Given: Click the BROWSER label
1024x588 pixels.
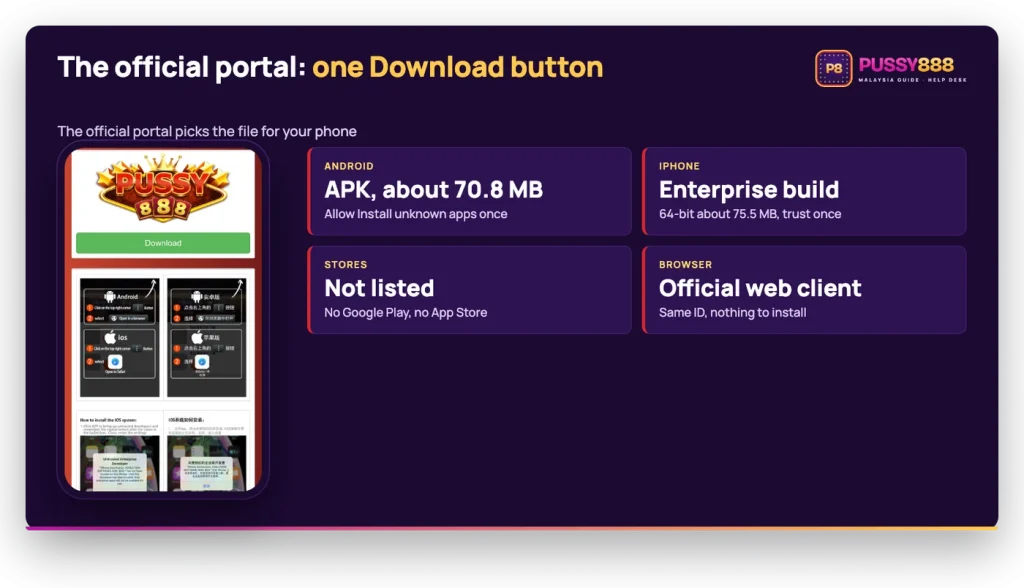Looking at the screenshot, I should click(x=685, y=265).
